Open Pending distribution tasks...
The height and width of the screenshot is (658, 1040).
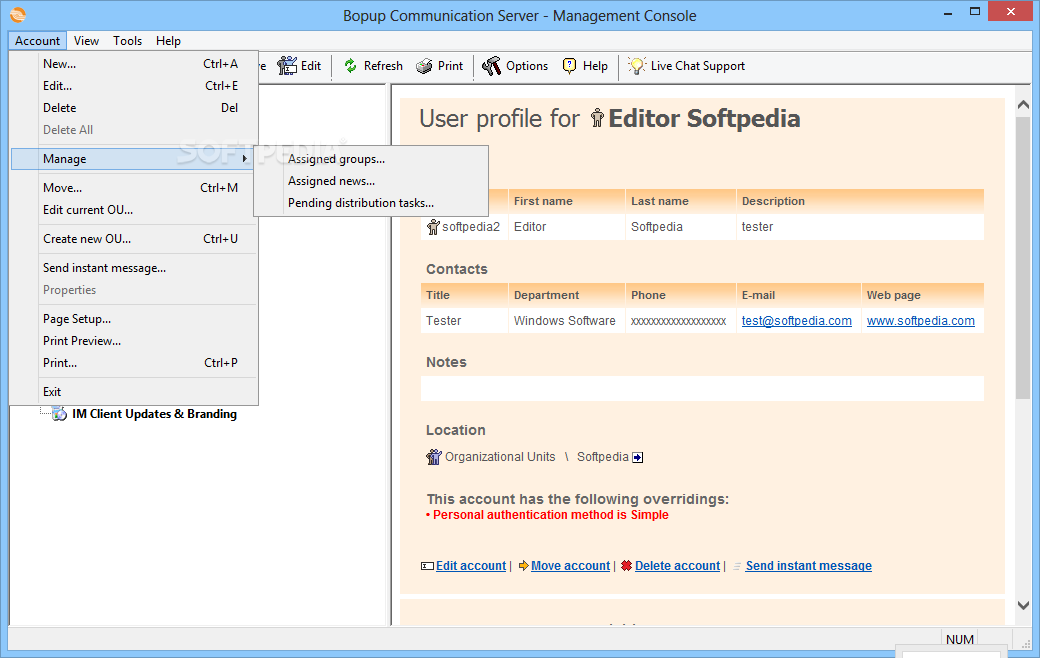point(371,203)
